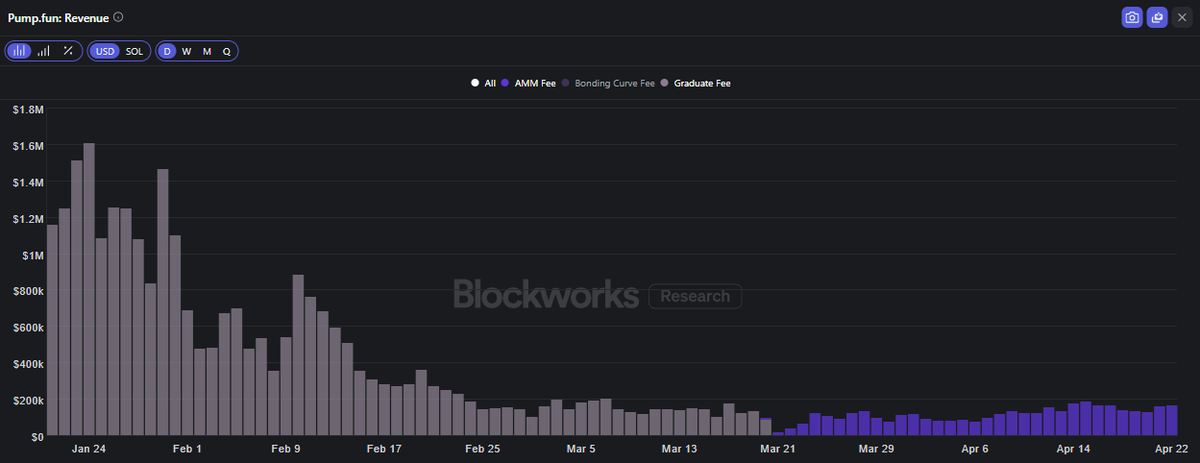Select the quarterly (Q) interval
1200x463 pixels.
click(226, 51)
